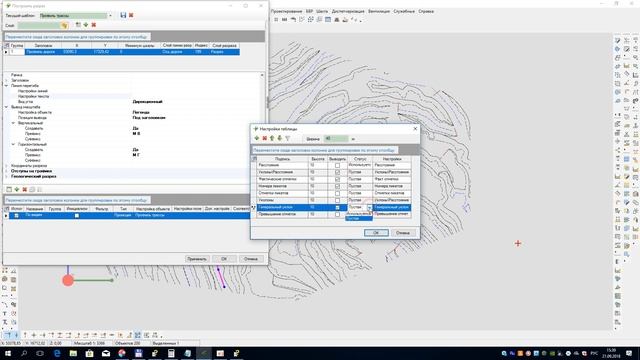Choose Используется option in the status dropdown list
This screenshot has height=360, width=640.
click(358, 213)
